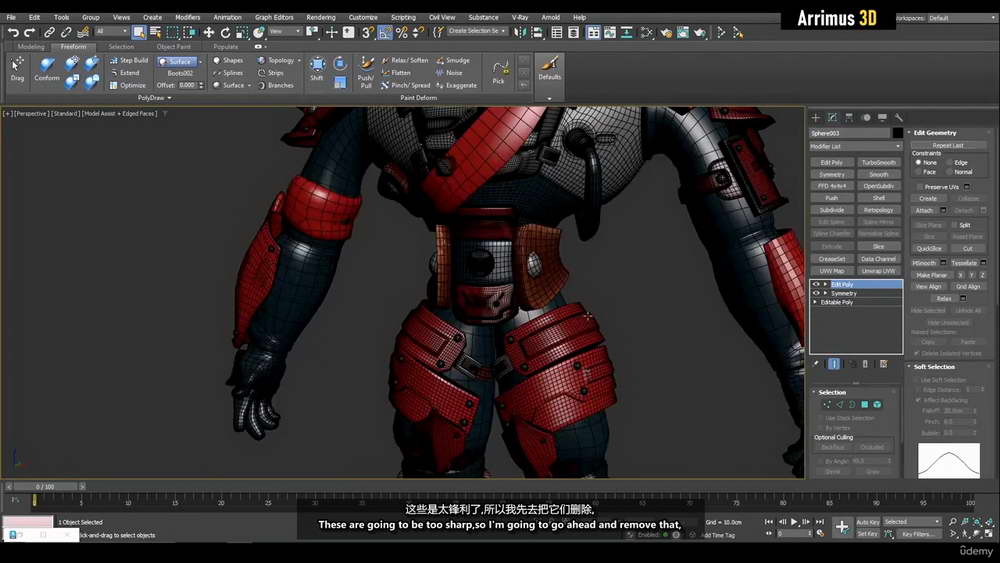
Task: Click the Mirror tool icon
Action: point(520,32)
